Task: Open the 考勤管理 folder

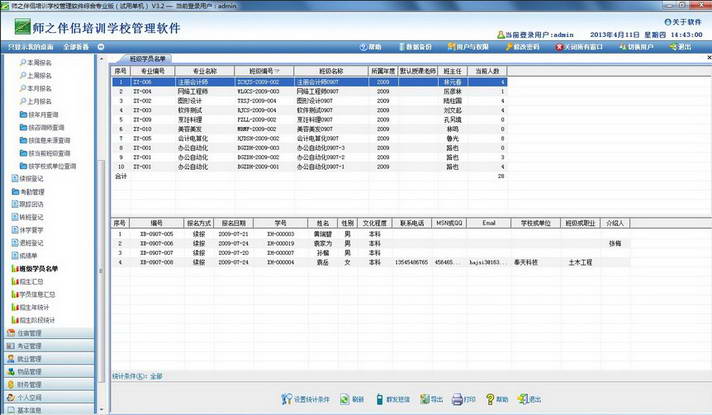Action: point(27,192)
